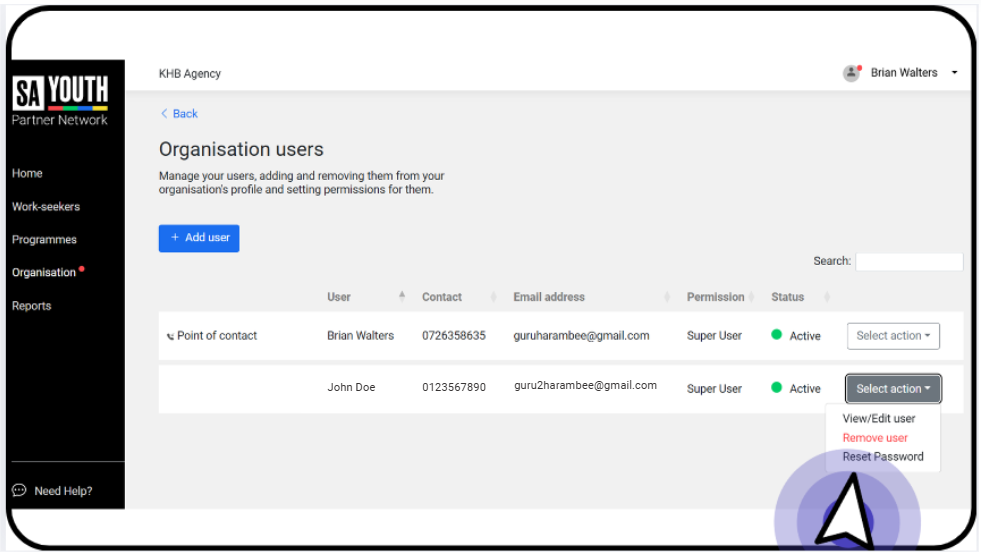981x553 pixels.
Task: Click the Back link
Action: pos(185,113)
